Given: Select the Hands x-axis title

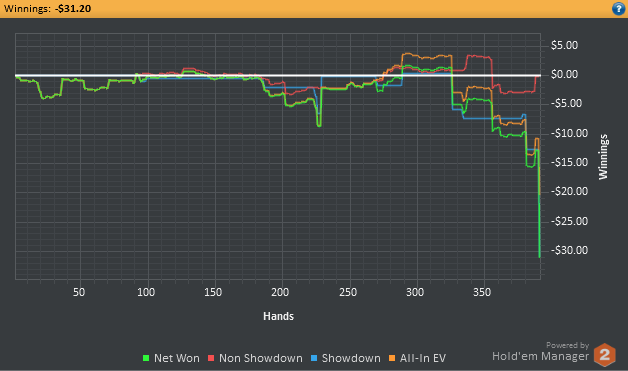Looking at the screenshot, I should pos(278,316).
